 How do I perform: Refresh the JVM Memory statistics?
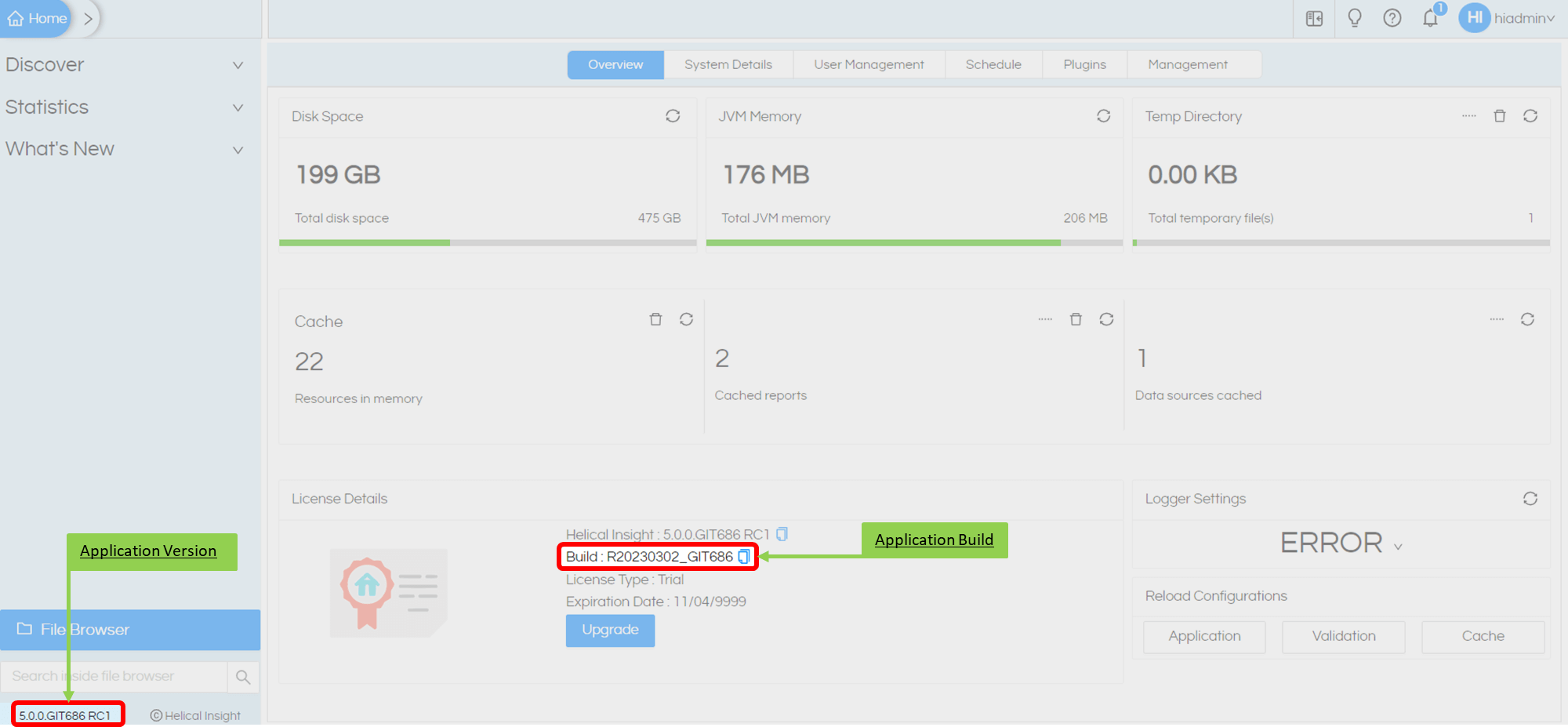coord(1103,115)
